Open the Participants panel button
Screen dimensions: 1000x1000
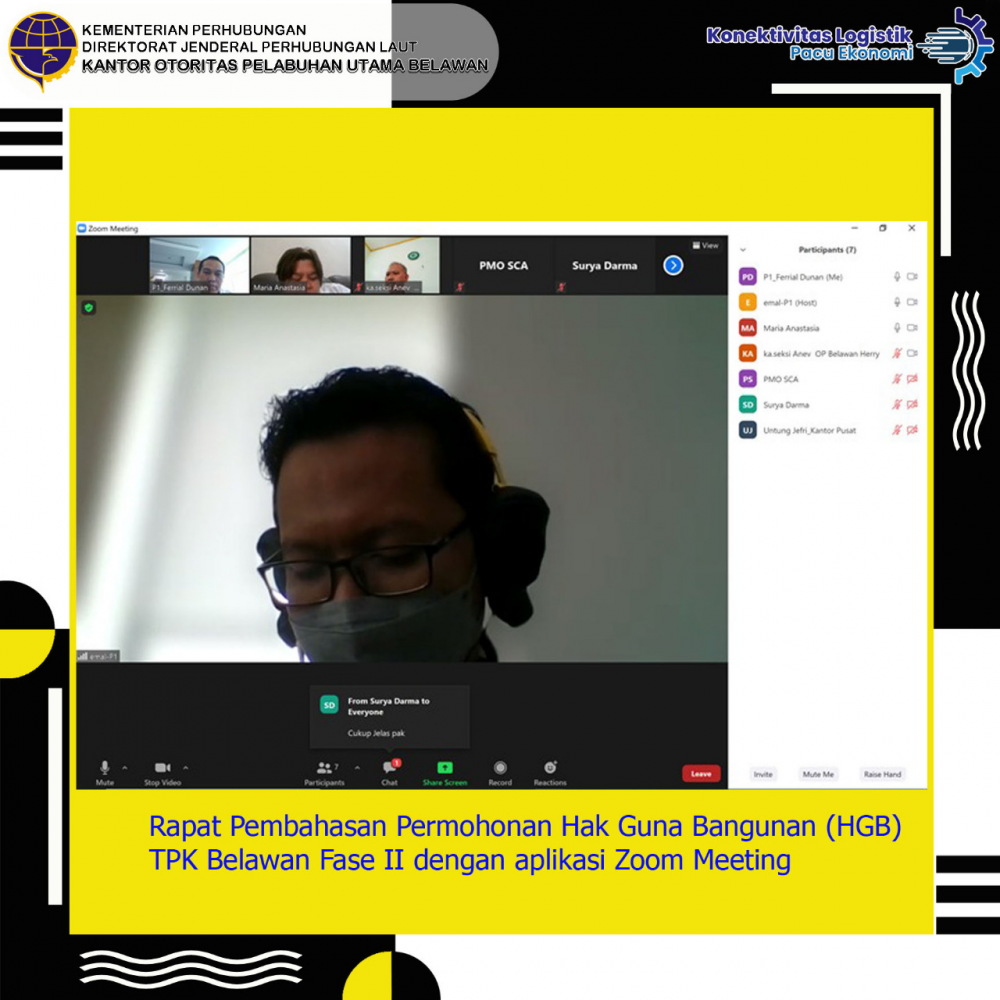[325, 772]
